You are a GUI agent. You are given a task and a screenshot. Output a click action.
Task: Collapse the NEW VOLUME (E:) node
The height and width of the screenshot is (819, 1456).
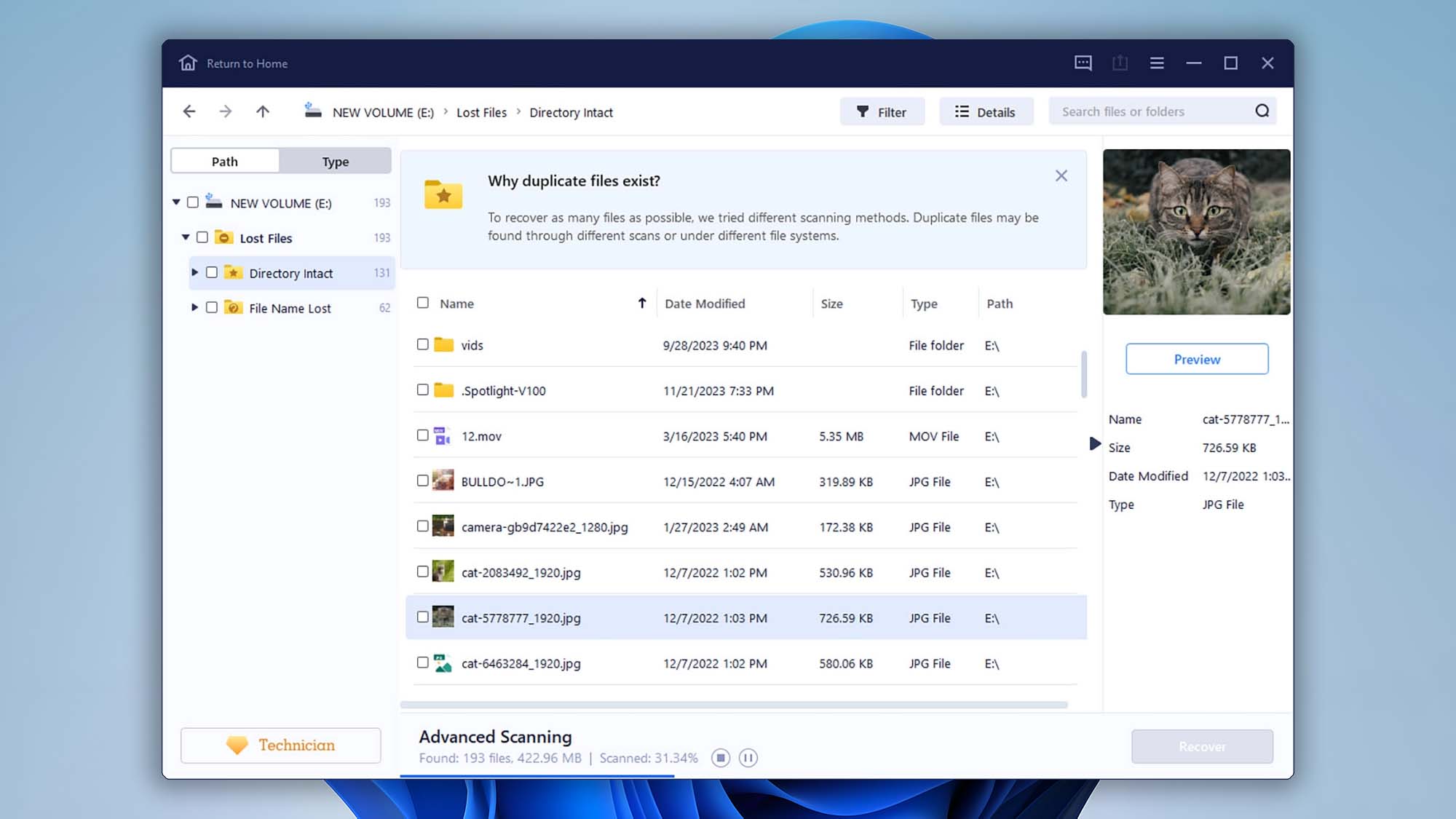coord(175,203)
